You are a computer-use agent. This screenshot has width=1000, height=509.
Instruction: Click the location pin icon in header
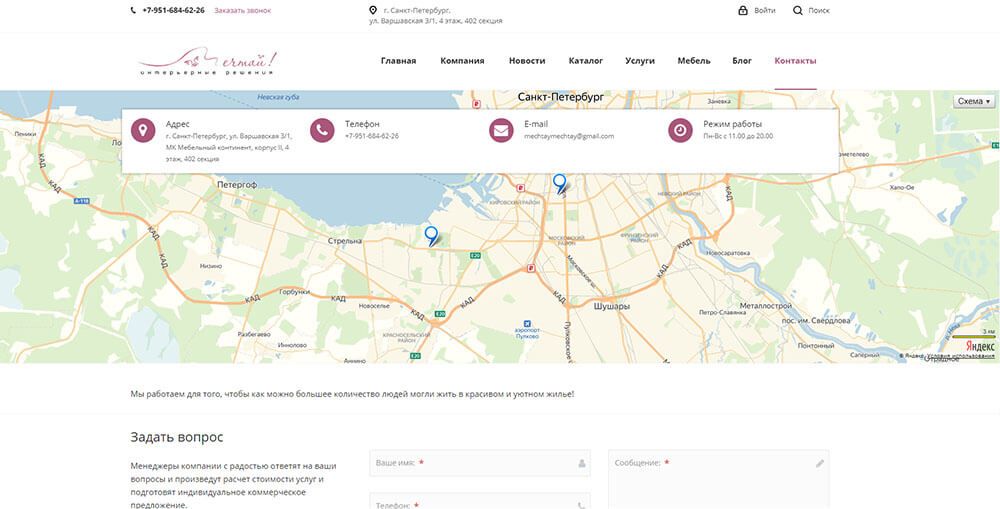[x=373, y=10]
